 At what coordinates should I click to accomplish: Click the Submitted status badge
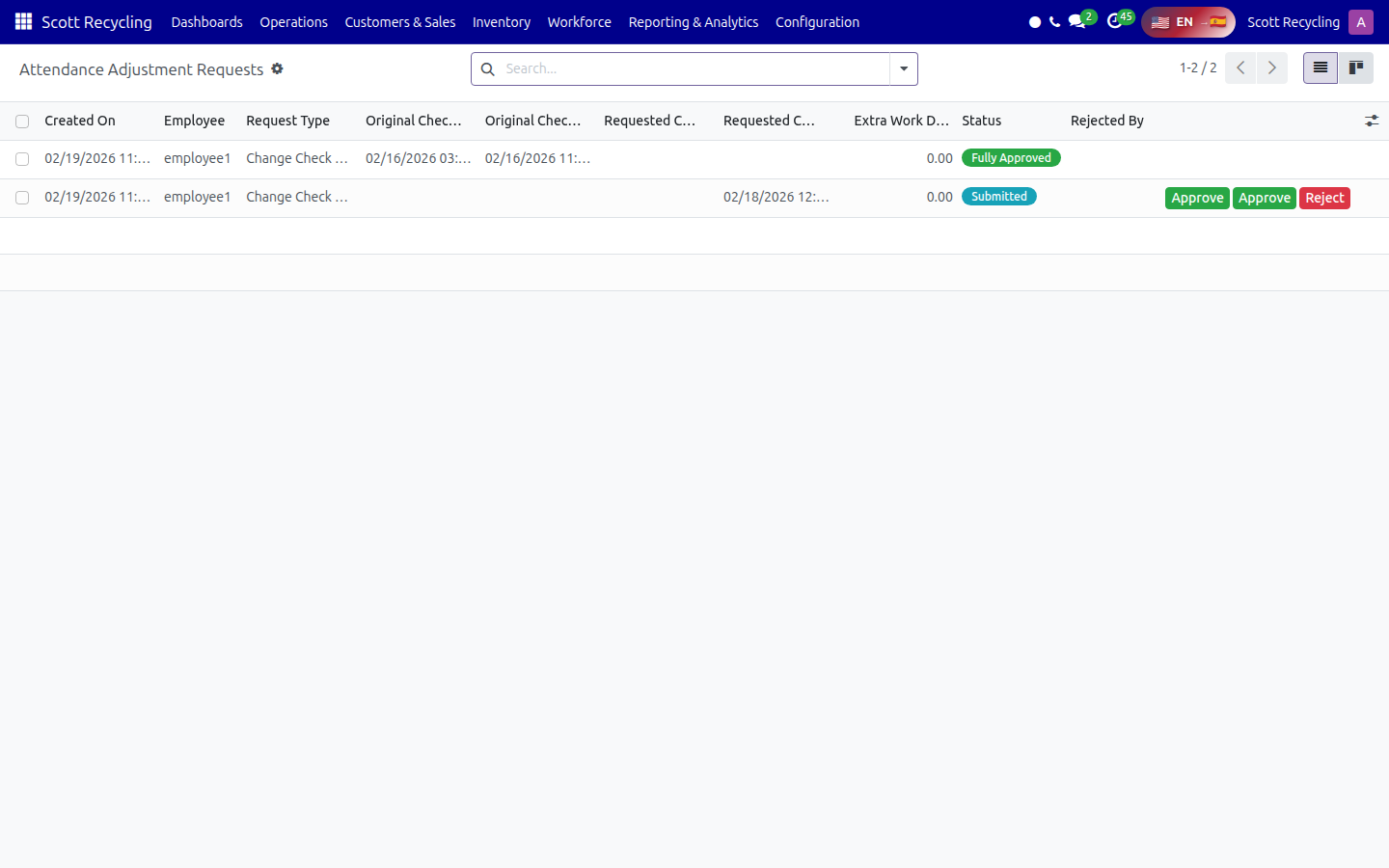[999, 197]
